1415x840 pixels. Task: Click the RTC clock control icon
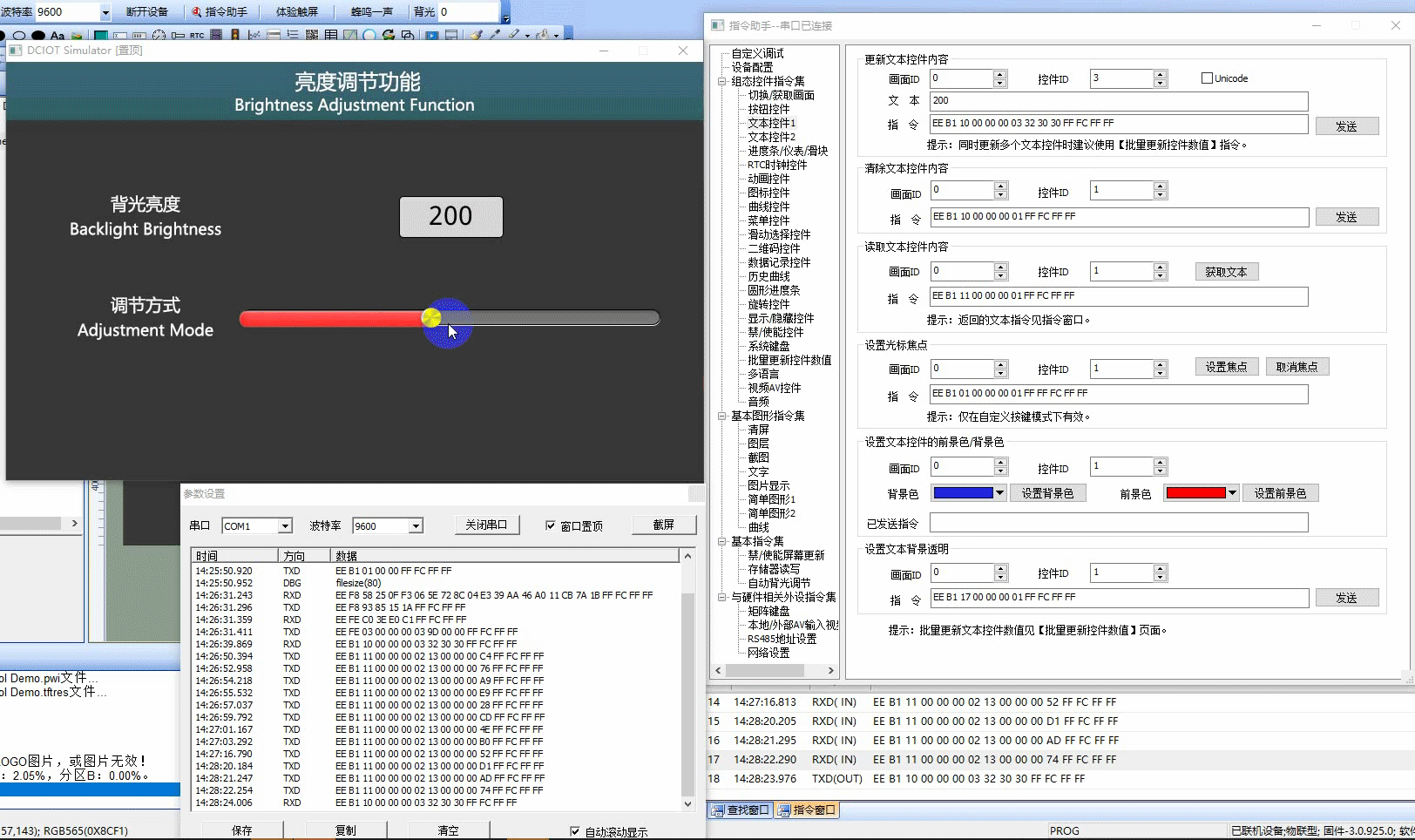[197, 36]
